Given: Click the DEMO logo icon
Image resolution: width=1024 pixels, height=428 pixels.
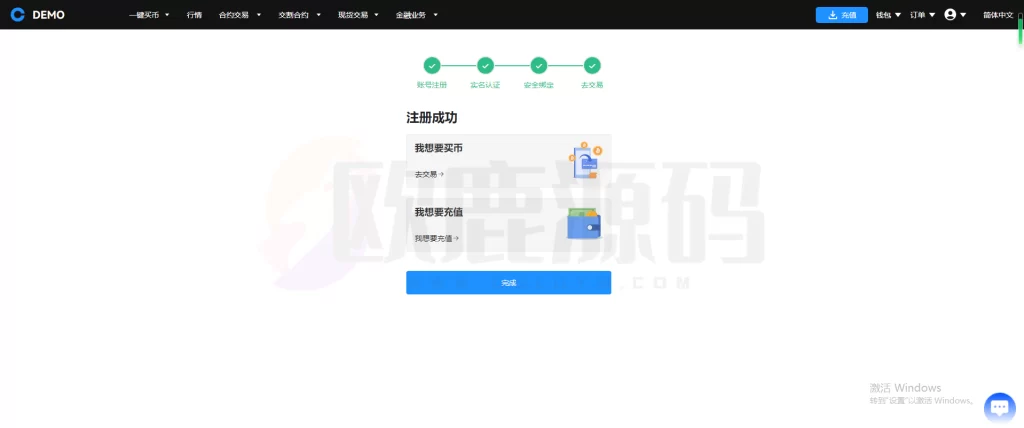Looking at the screenshot, I should point(18,14).
